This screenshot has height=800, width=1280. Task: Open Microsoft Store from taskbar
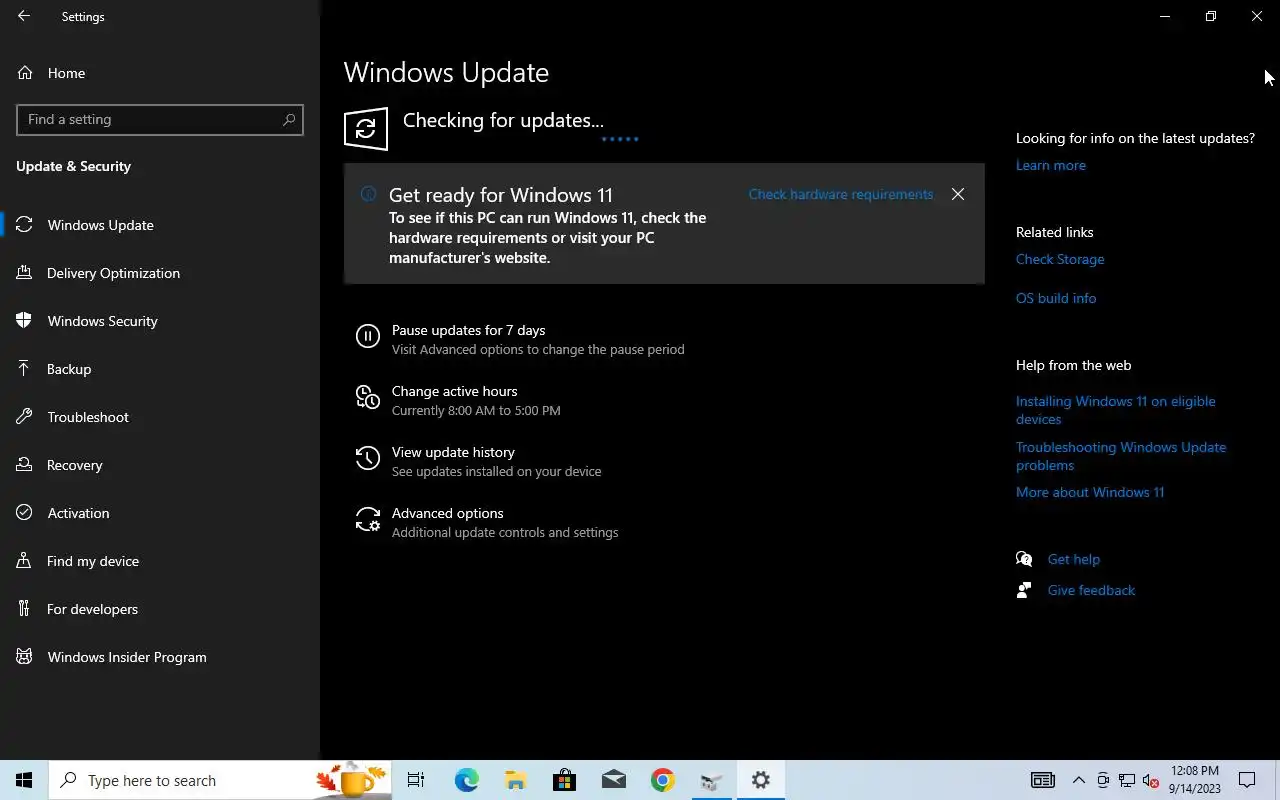tap(564, 780)
